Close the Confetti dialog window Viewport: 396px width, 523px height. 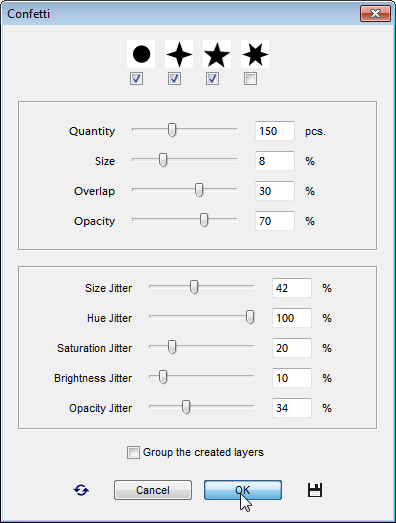(375, 14)
